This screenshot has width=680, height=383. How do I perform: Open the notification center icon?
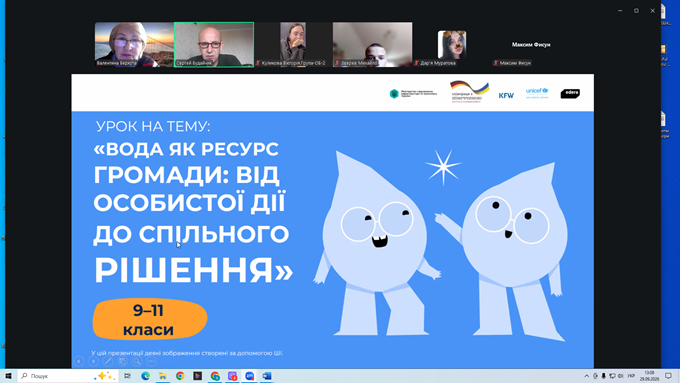pos(668,376)
